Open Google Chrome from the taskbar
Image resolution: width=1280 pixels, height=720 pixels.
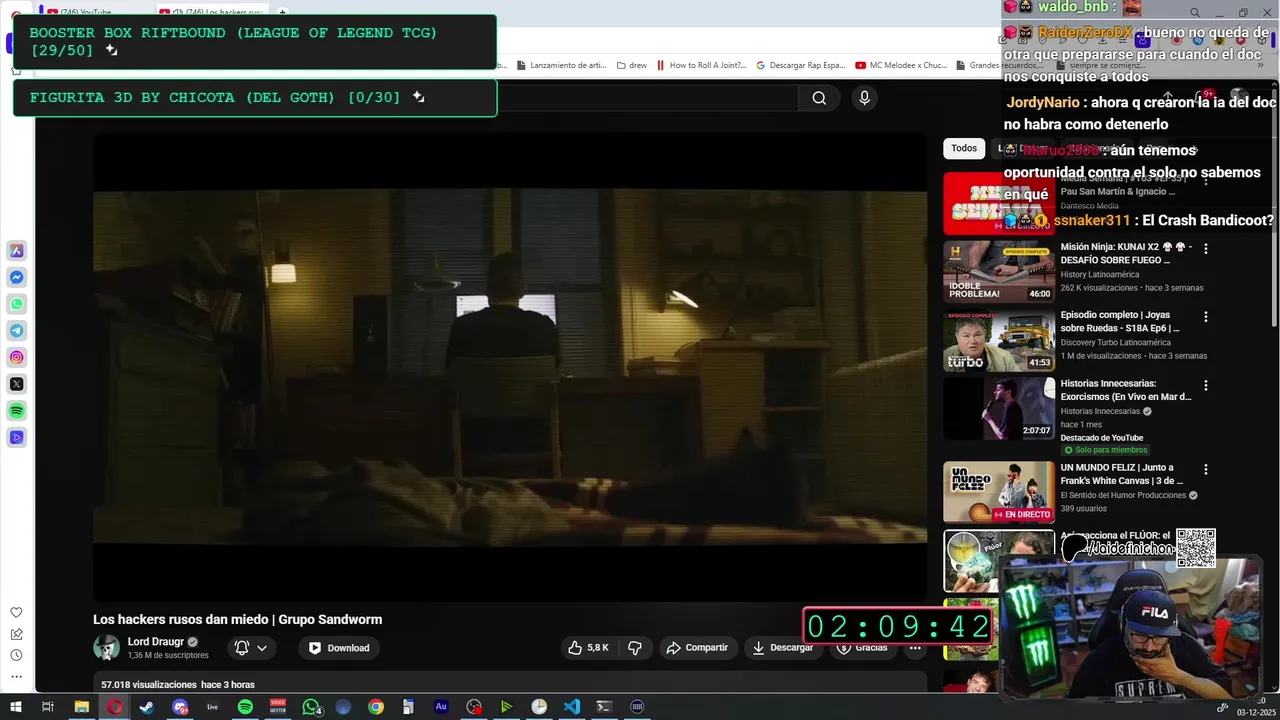pyautogui.click(x=376, y=707)
